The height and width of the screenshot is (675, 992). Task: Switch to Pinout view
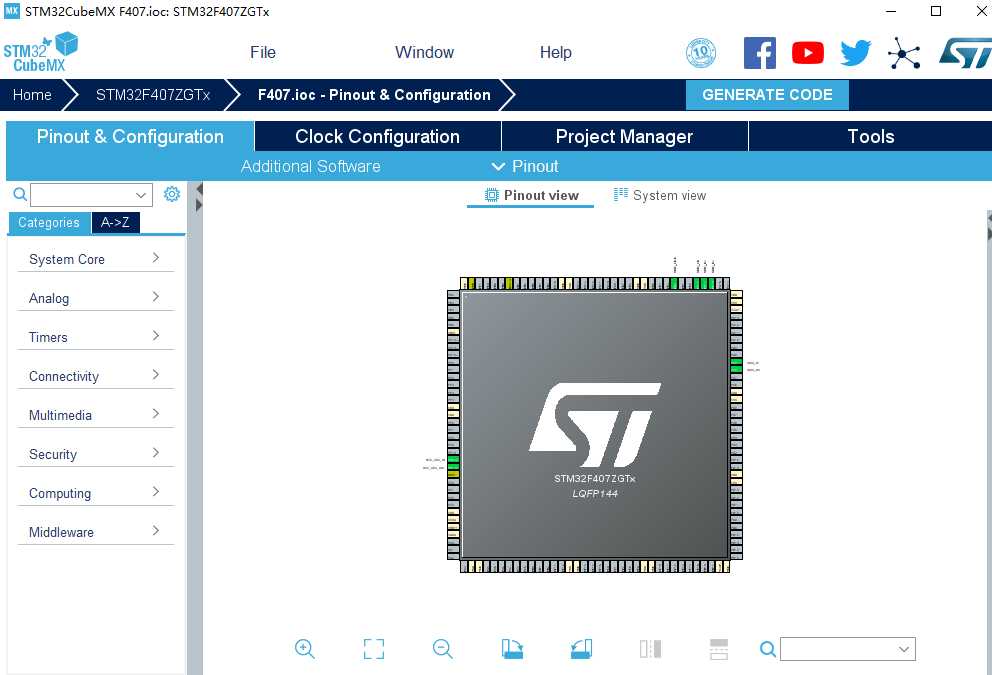(531, 195)
